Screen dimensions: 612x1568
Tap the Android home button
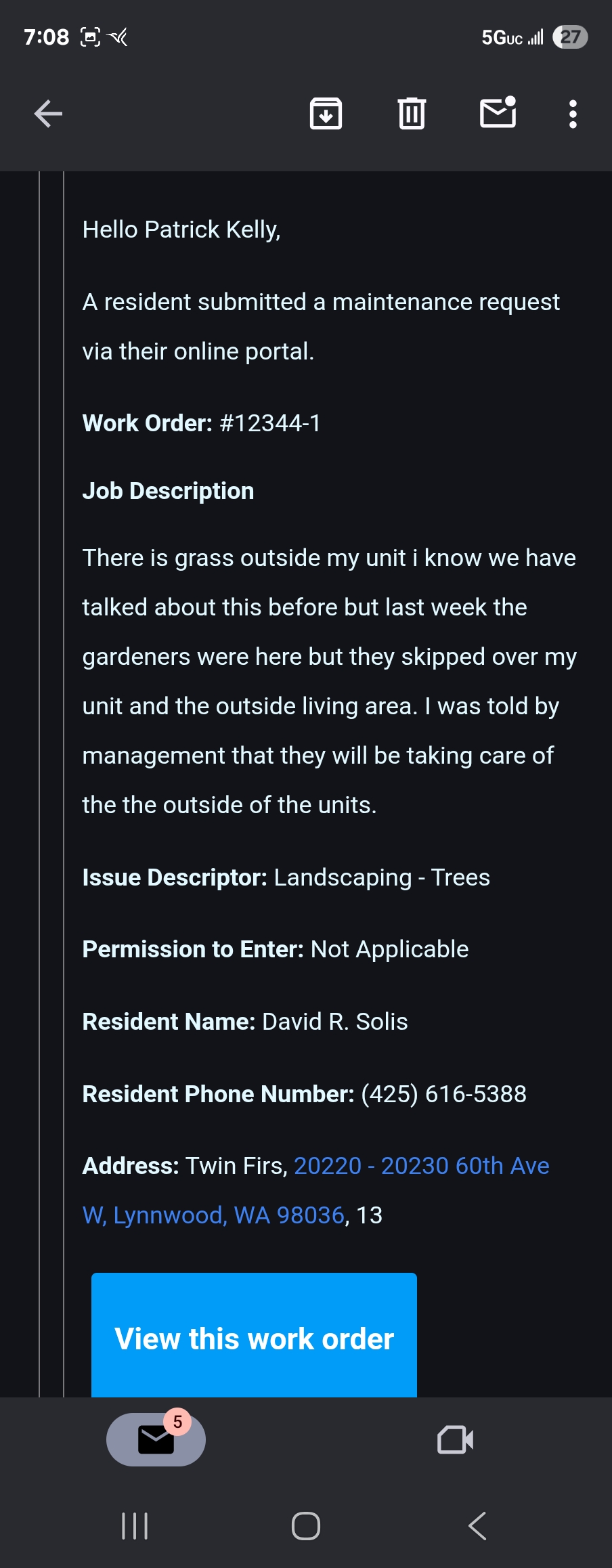coord(306,1526)
